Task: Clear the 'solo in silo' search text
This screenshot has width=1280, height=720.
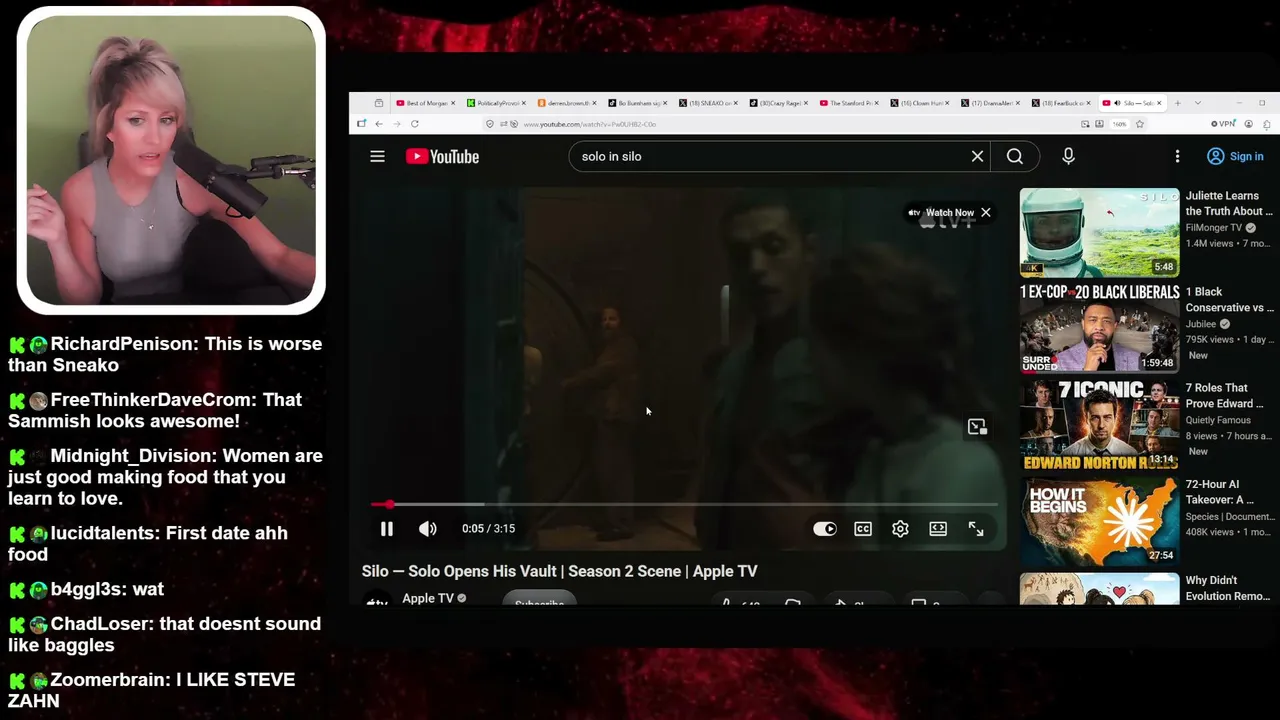Action: coord(977,156)
